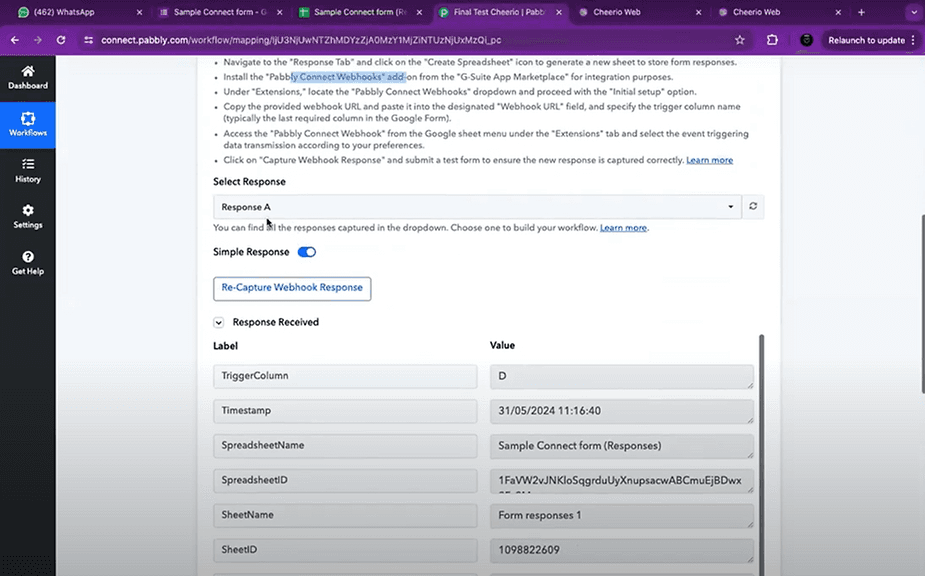925x576 pixels.
Task: Click the browser address bar URL
Action: pyautogui.click(x=301, y=40)
